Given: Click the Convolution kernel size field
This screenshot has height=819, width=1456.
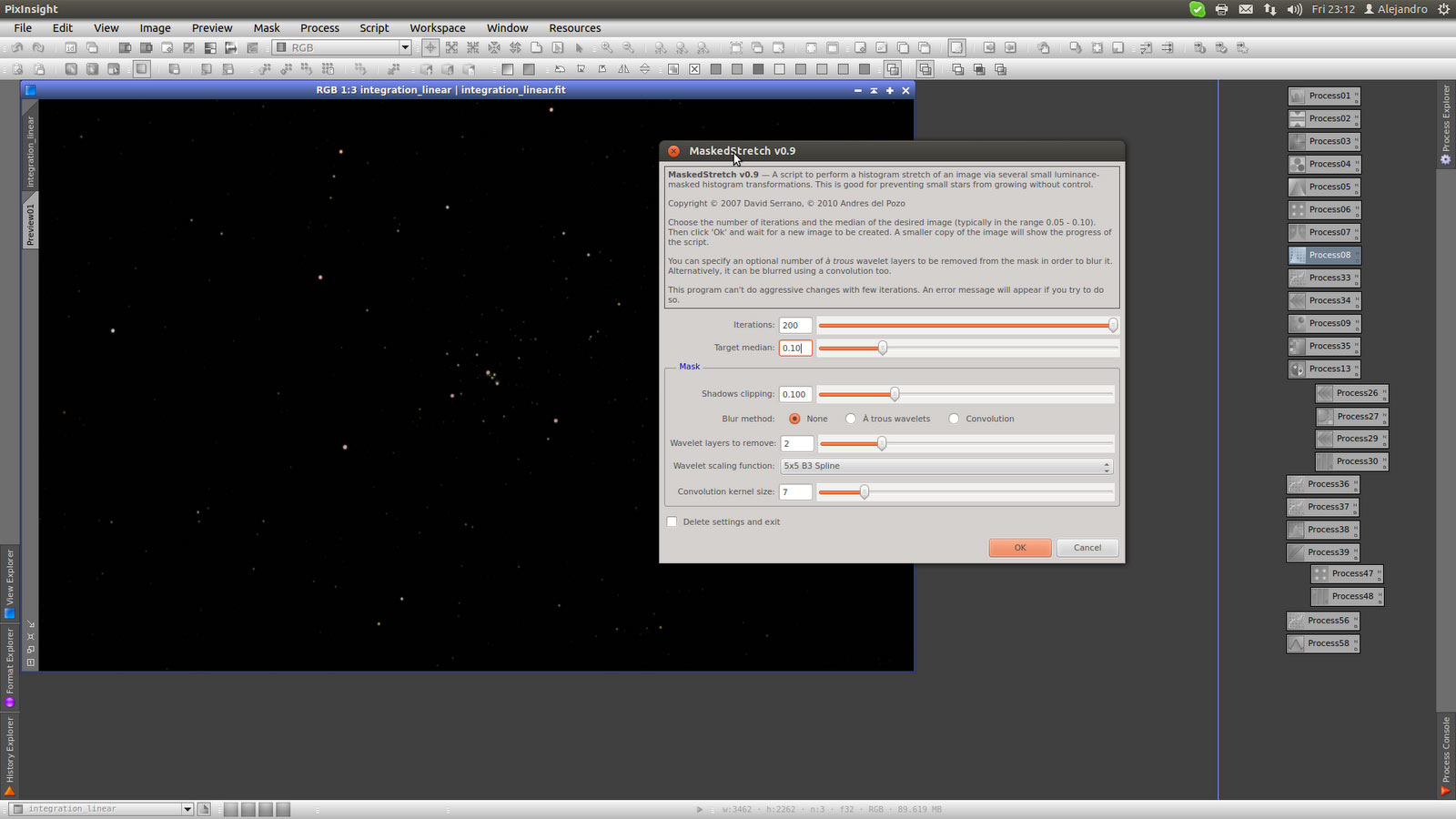Looking at the screenshot, I should click(x=795, y=491).
